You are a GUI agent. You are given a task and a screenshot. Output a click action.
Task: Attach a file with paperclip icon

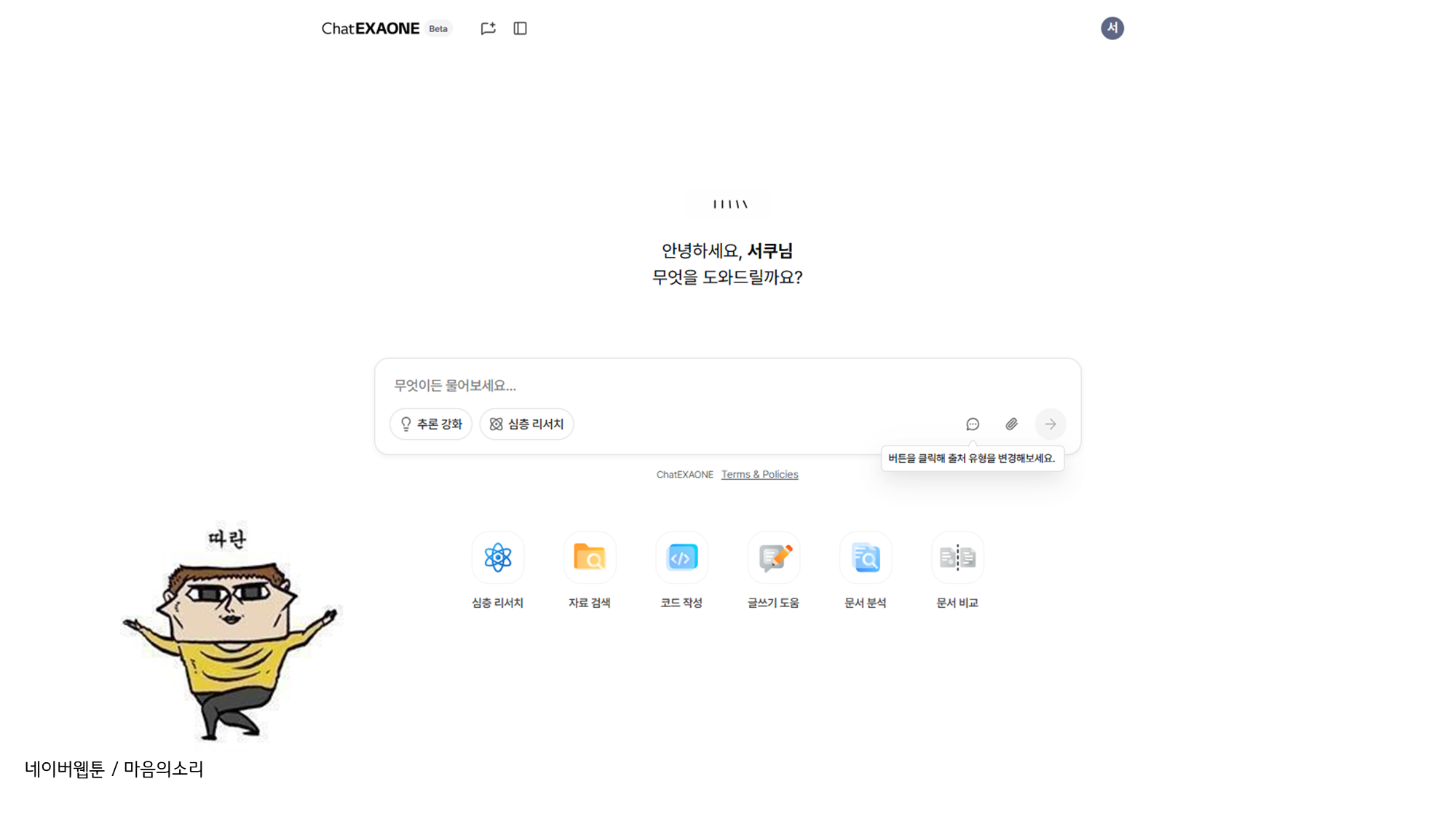tap(1011, 424)
